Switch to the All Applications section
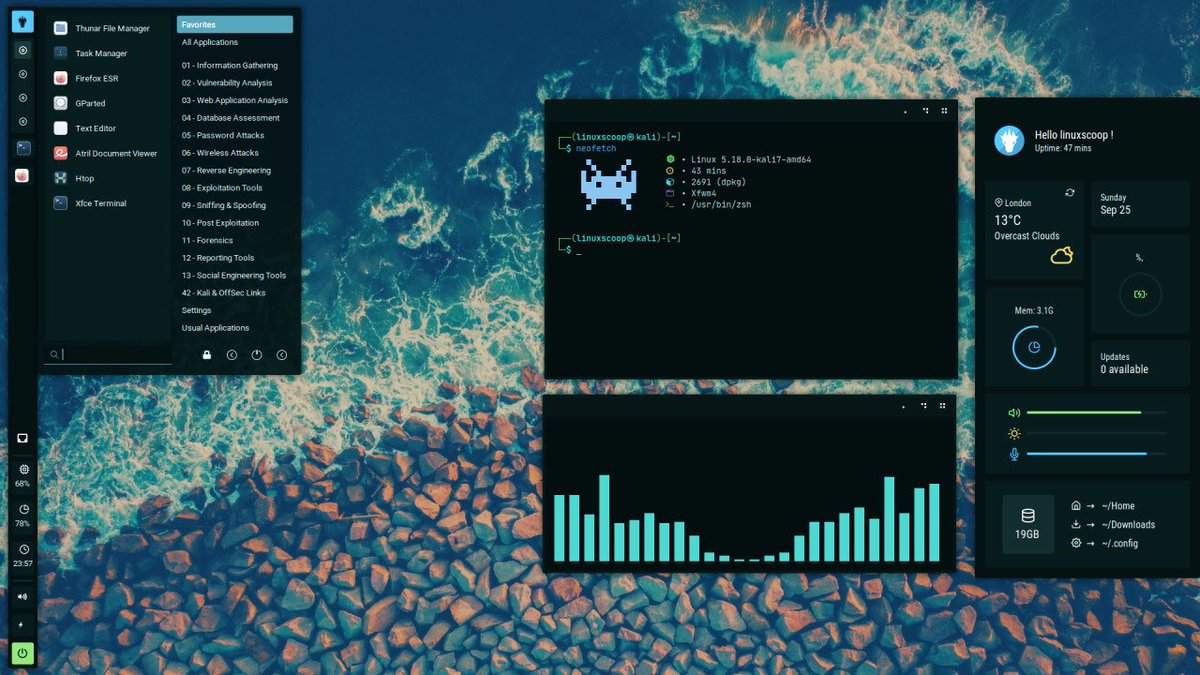 [210, 41]
